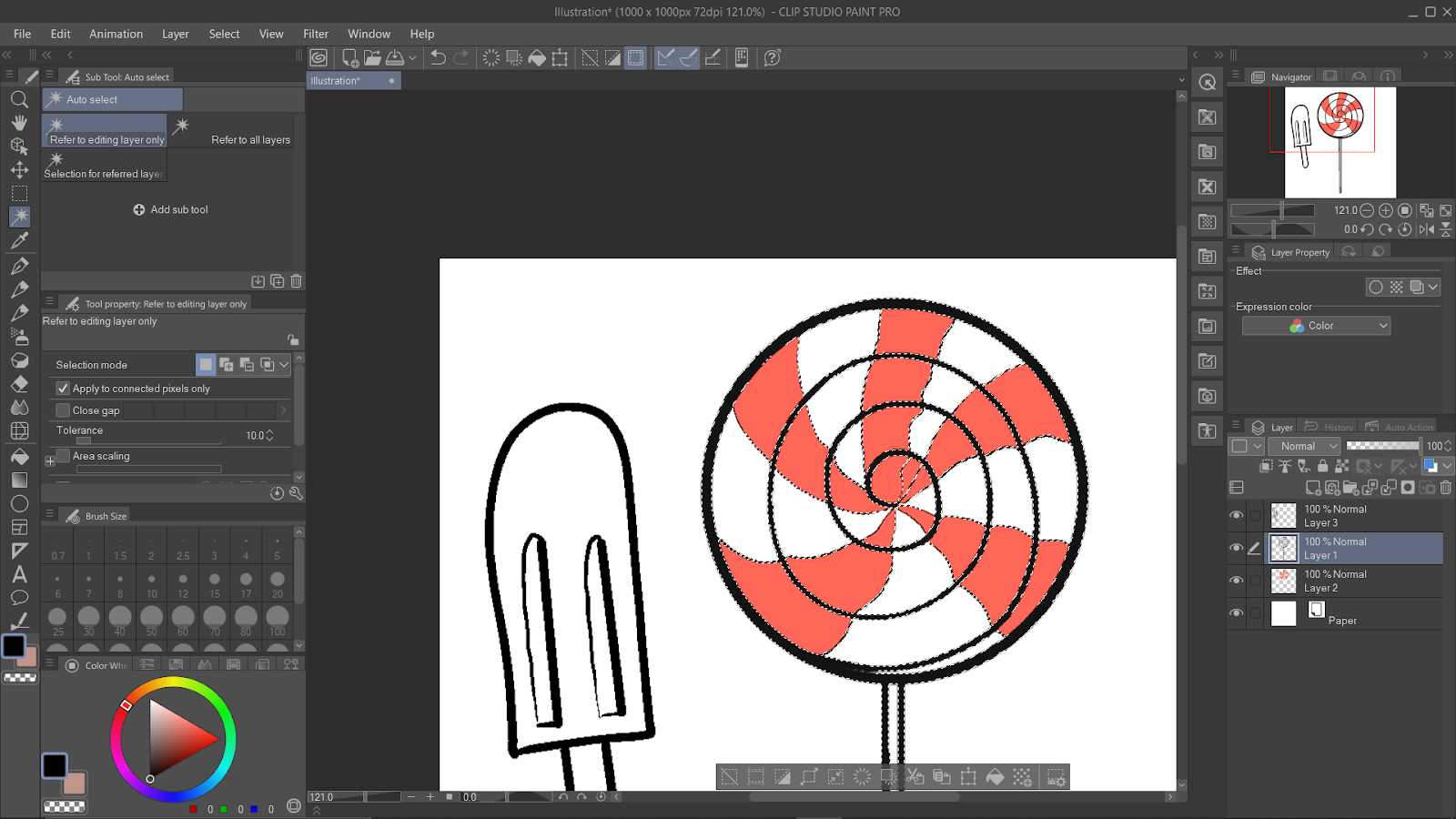Select the Move layer tool
1456x819 pixels.
[x=19, y=170]
